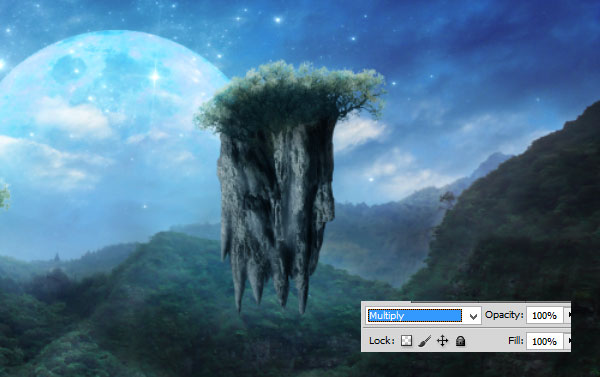The width and height of the screenshot is (600, 377).
Task: Open the Opacity slider arrow
Action: click(569, 315)
